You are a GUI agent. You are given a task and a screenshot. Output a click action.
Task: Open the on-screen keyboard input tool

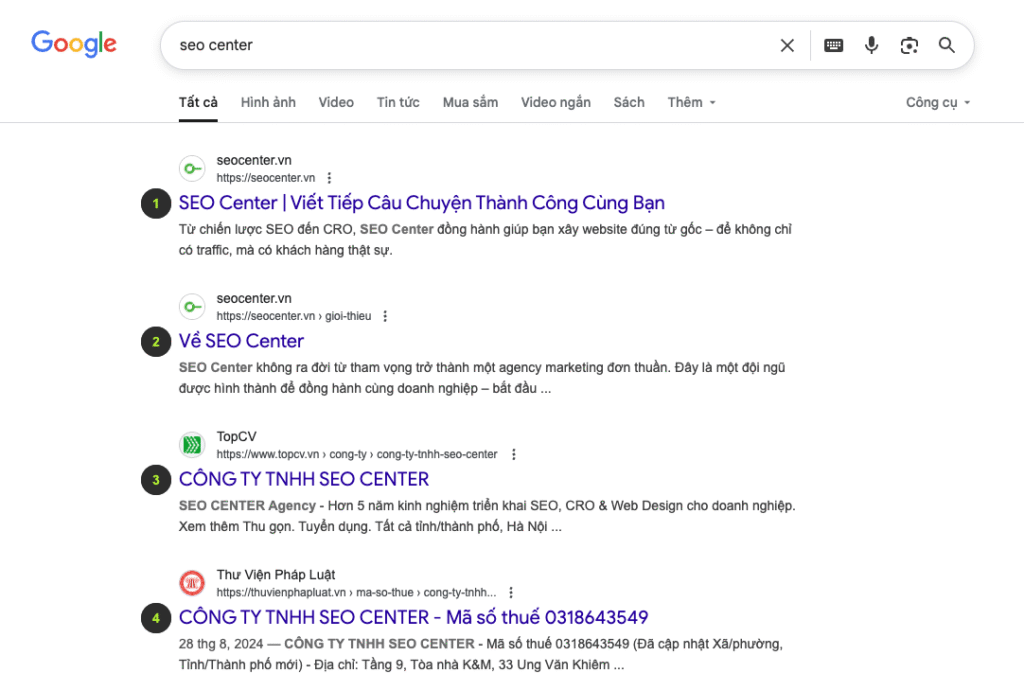[x=833, y=45]
